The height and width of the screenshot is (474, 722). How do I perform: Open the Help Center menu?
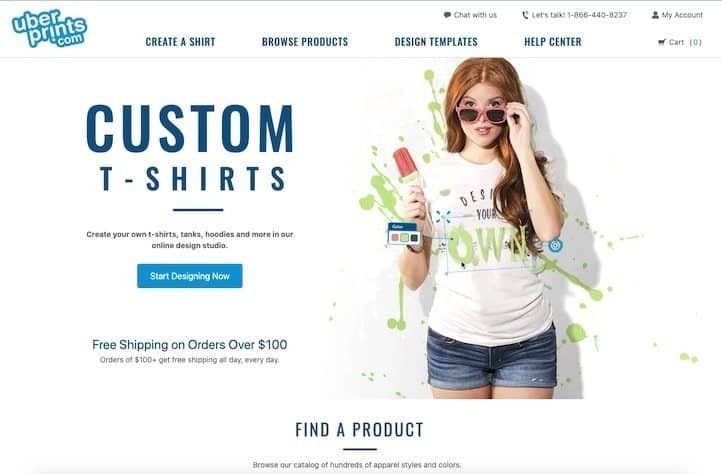(x=553, y=42)
